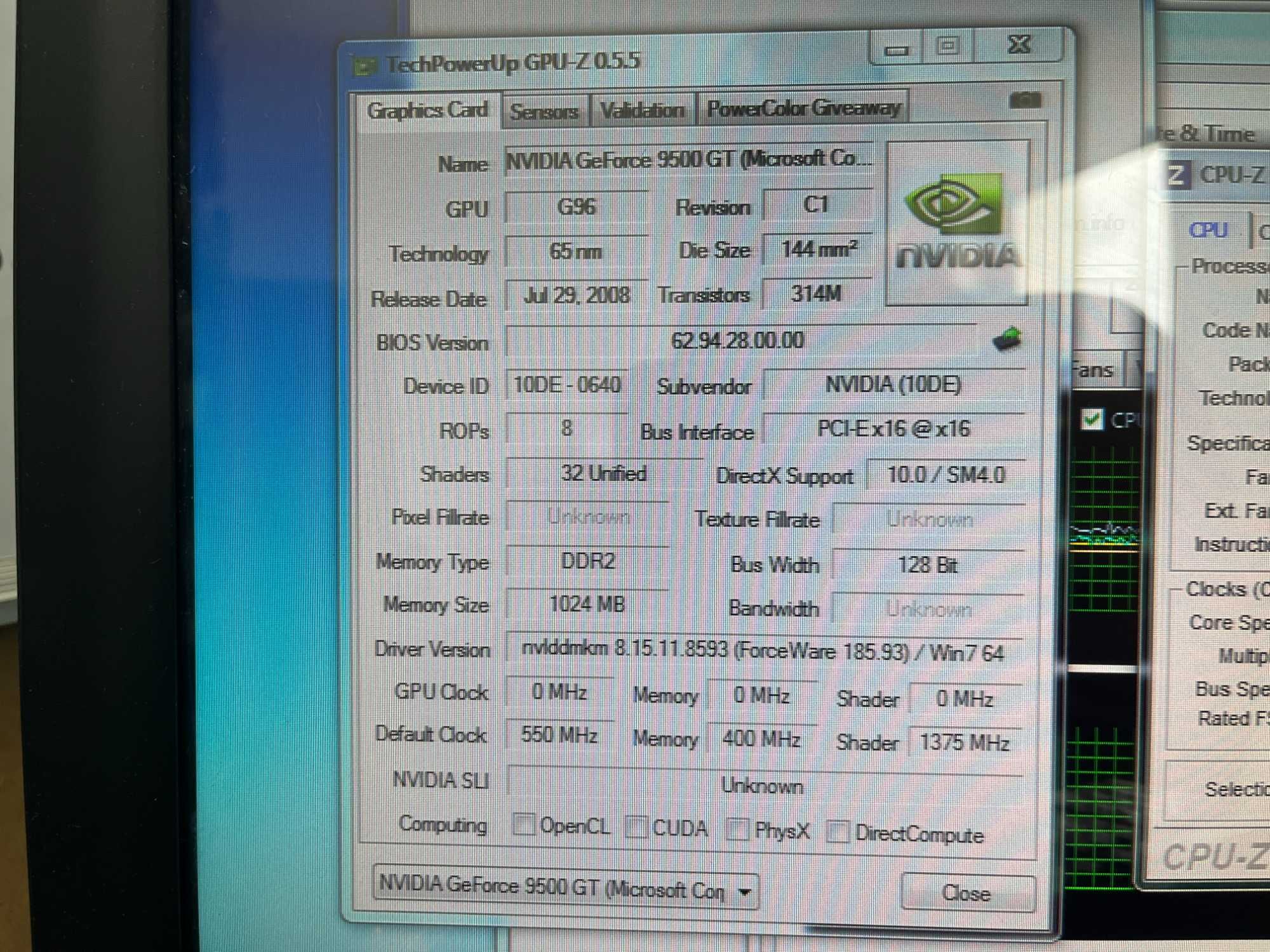The height and width of the screenshot is (952, 1270).
Task: Click the BIOS Version field 62.94.28.00.00
Action: pos(740,341)
